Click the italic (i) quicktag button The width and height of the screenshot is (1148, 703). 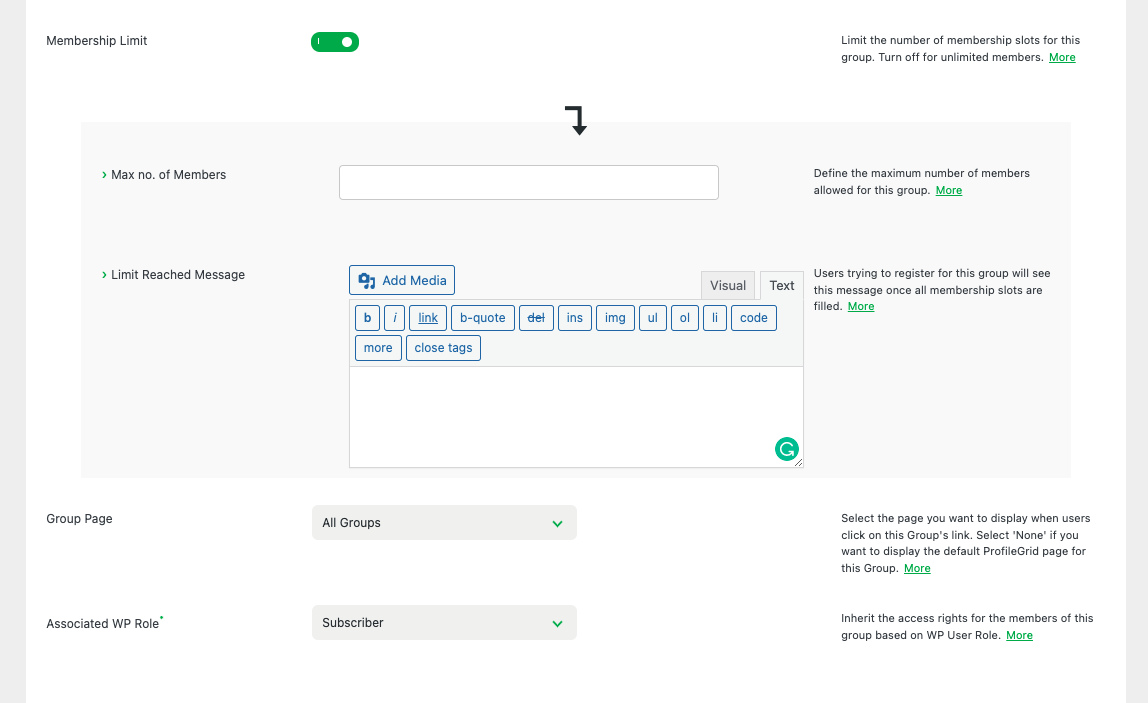(x=395, y=318)
